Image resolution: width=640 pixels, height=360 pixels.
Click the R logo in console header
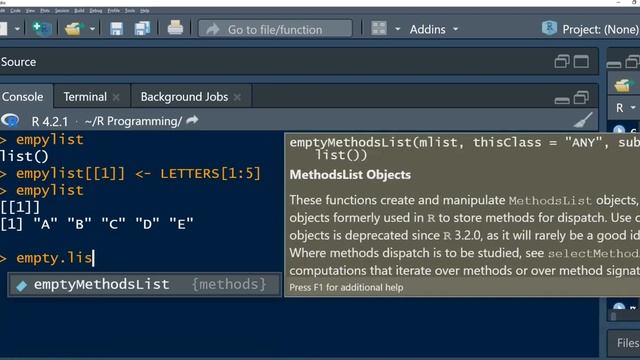click(x=10, y=120)
